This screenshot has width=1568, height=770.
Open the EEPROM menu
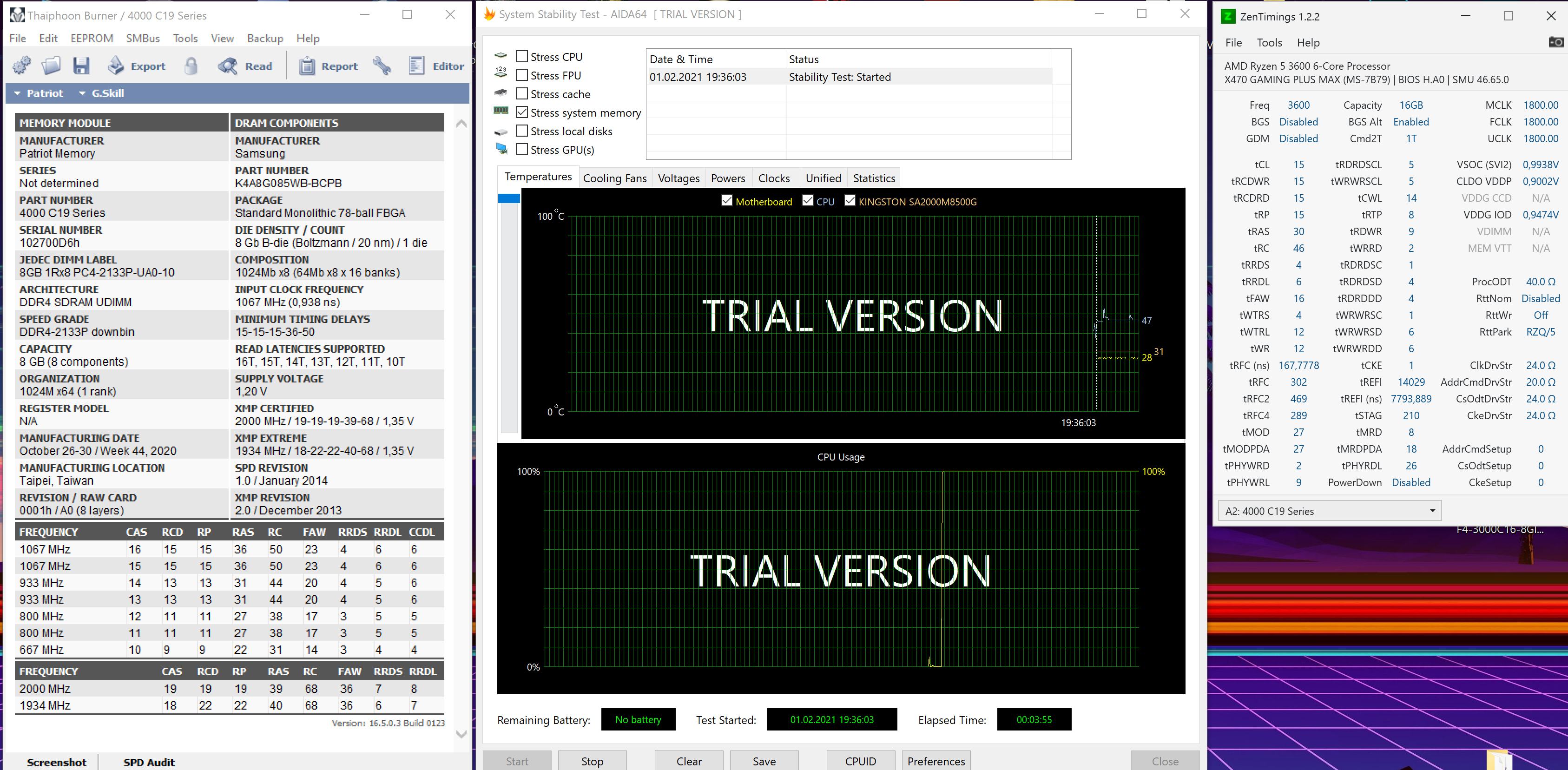coord(91,39)
